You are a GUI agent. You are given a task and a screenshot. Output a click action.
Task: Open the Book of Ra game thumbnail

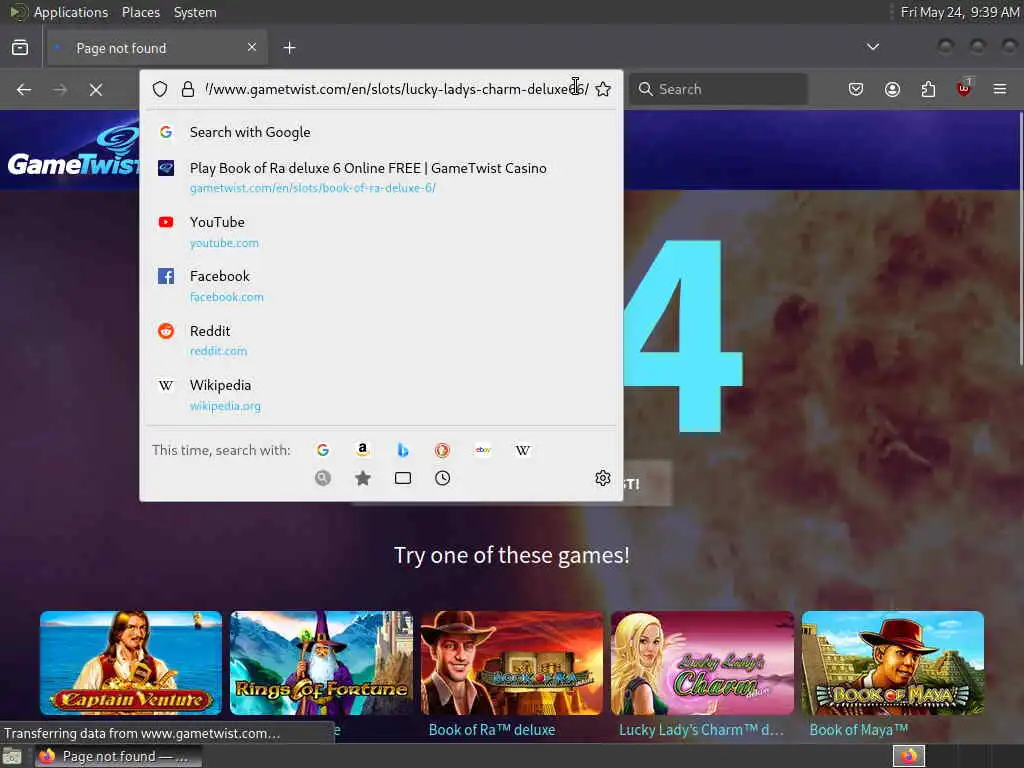coord(512,663)
